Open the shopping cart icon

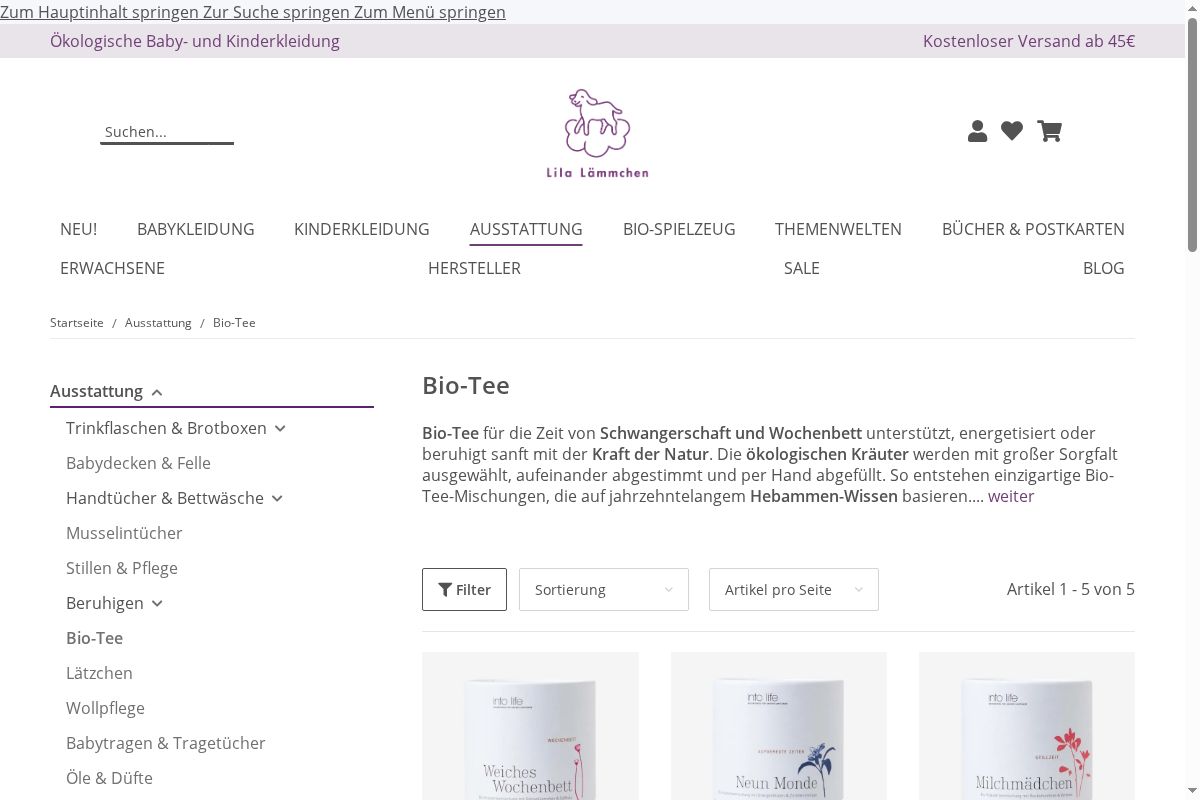[1049, 131]
